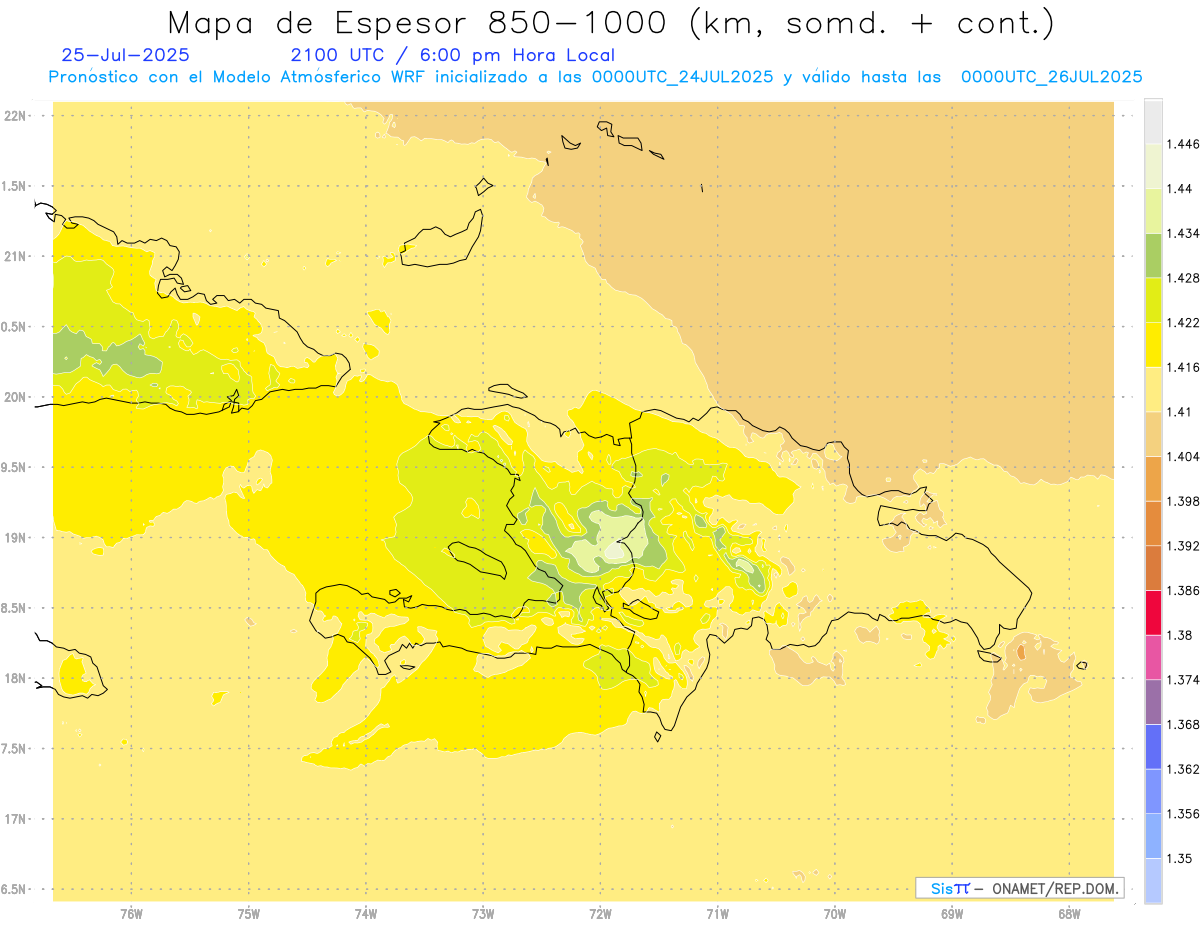This screenshot has height=927, width=1200.
Task: Click the longitude label '73W'
Action: point(483,914)
